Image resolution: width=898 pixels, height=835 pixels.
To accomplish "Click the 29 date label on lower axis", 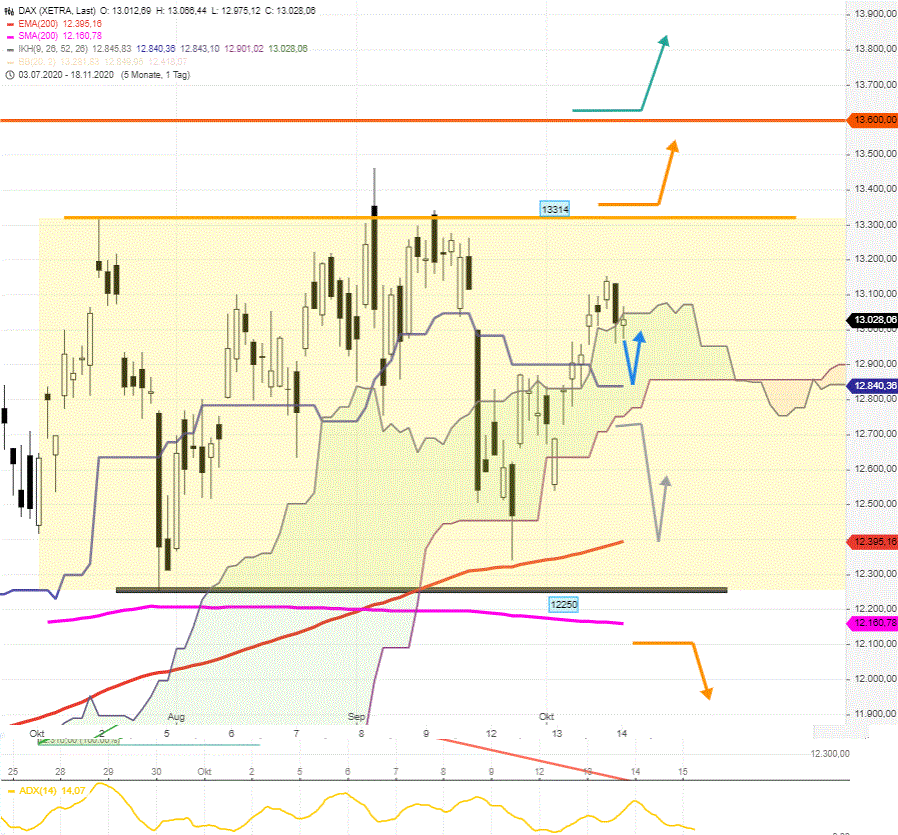I will [108, 772].
